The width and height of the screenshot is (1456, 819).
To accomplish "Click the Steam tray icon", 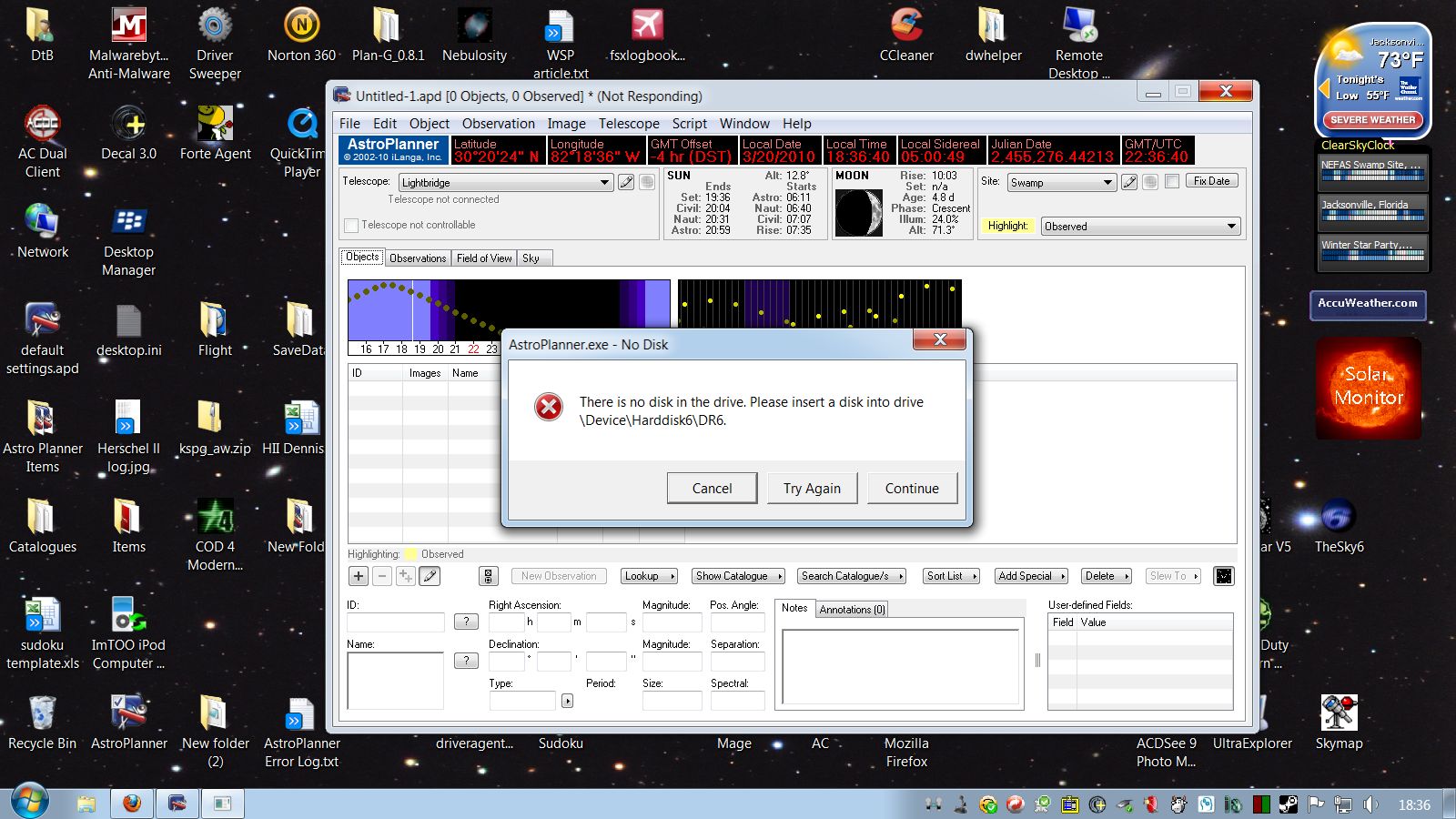I will pyautogui.click(x=1288, y=804).
